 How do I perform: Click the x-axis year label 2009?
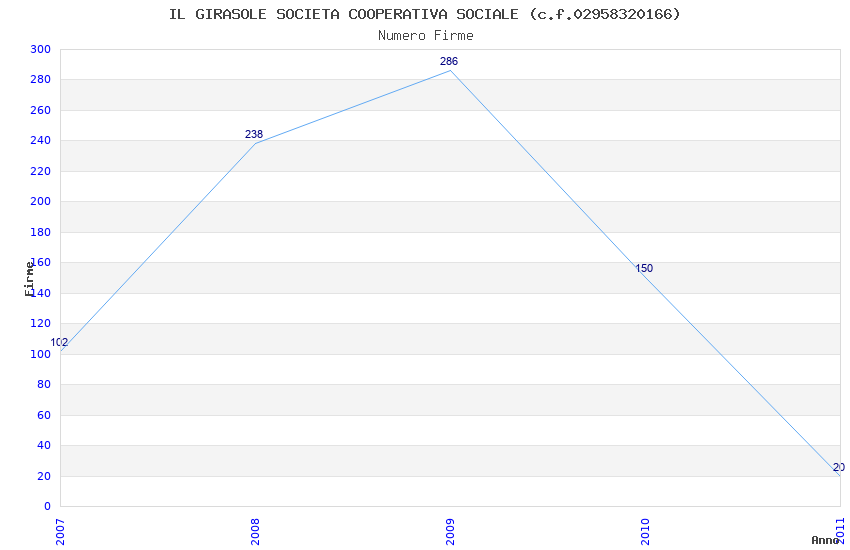coord(450,532)
